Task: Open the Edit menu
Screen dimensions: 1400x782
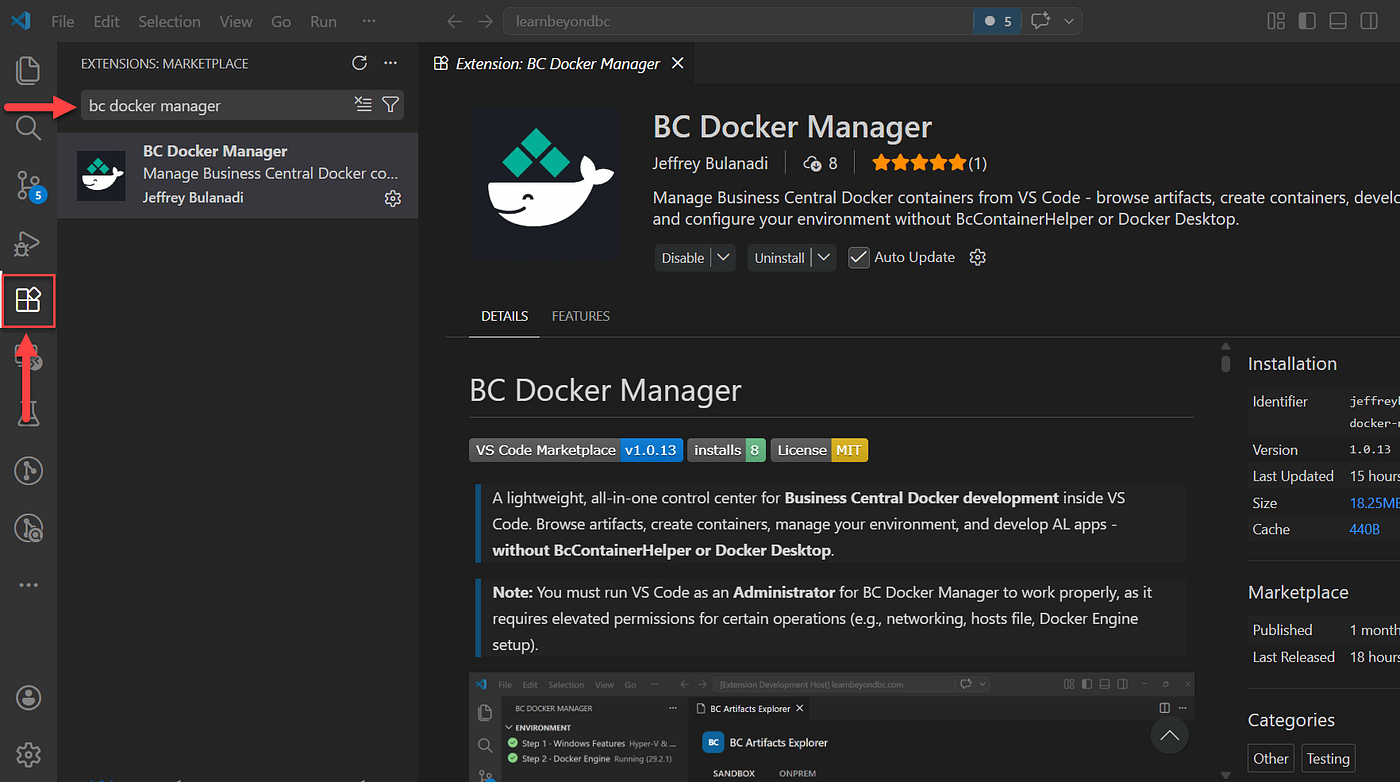Action: point(106,21)
